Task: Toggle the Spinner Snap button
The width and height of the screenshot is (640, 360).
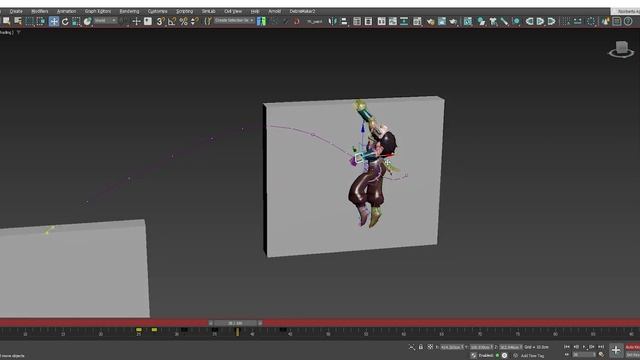Action: coord(195,21)
